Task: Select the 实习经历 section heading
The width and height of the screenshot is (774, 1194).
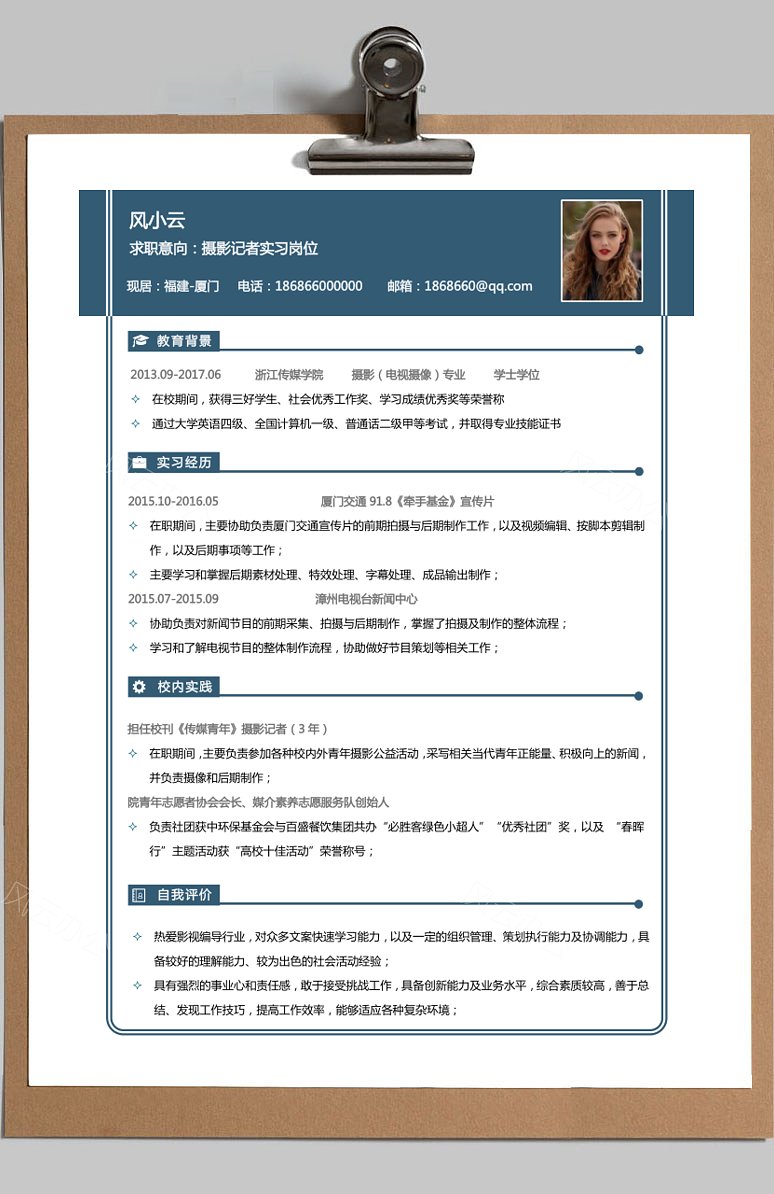Action: [184, 462]
